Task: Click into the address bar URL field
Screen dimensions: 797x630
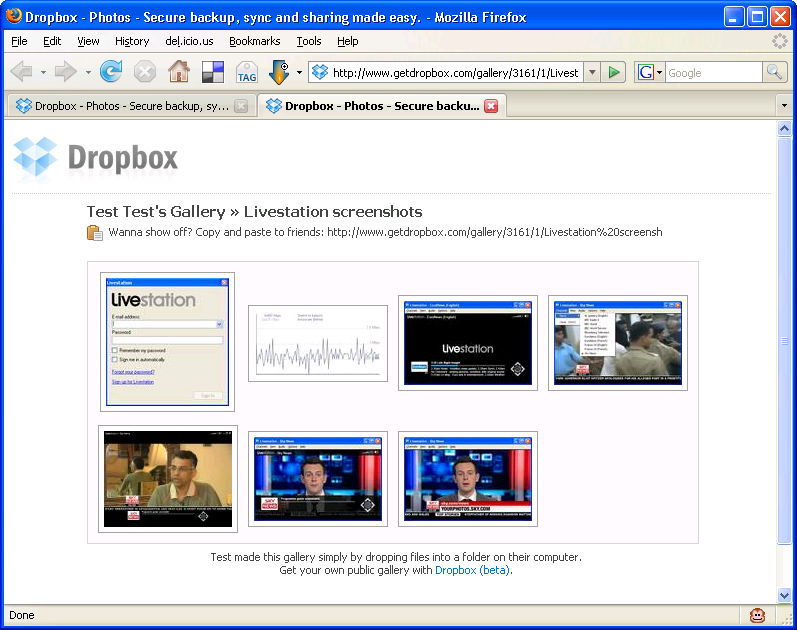Action: [x=455, y=73]
